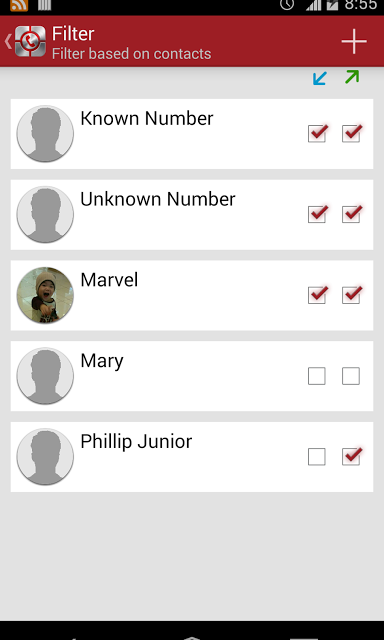Tap the blue incoming call arrow icon
The width and height of the screenshot is (384, 640).
tap(320, 78)
